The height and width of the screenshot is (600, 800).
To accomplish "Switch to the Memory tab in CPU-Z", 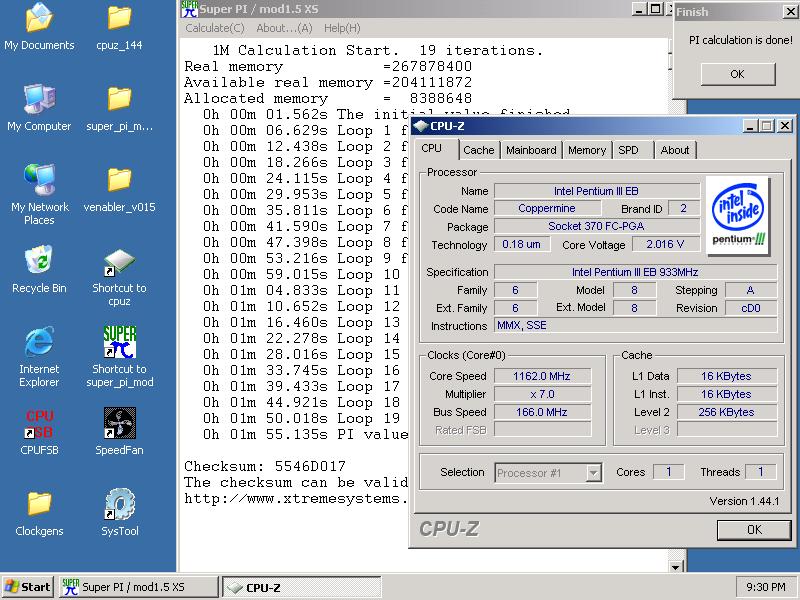I will click(x=587, y=150).
